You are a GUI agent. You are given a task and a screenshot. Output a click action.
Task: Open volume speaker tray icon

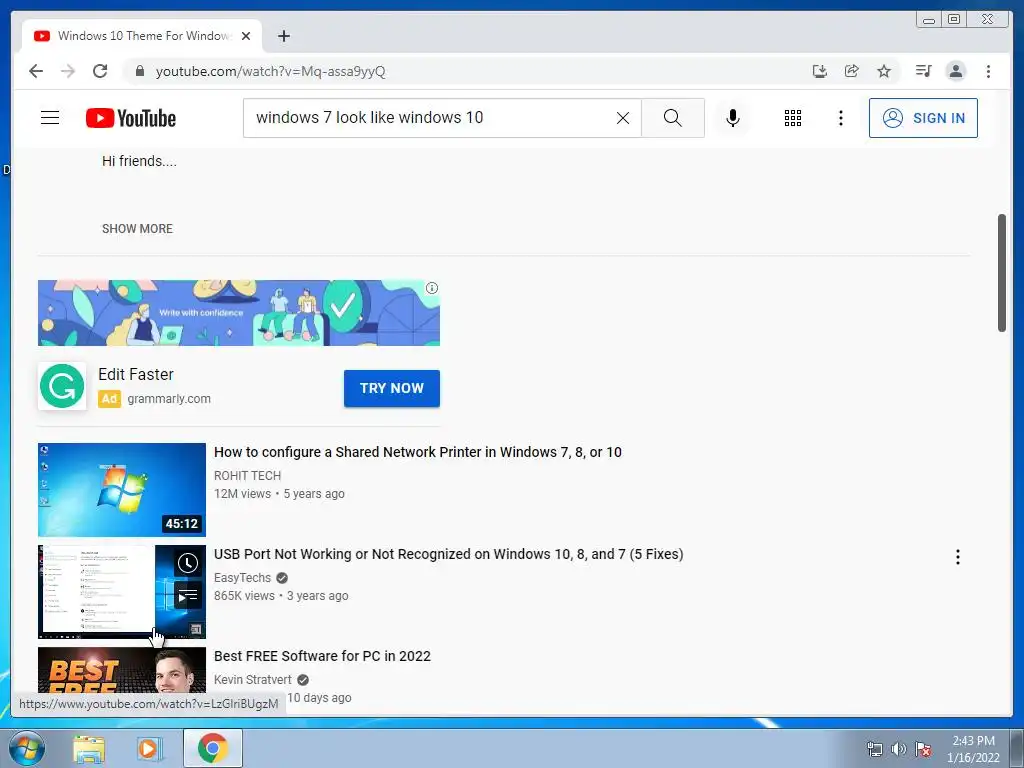[899, 749]
